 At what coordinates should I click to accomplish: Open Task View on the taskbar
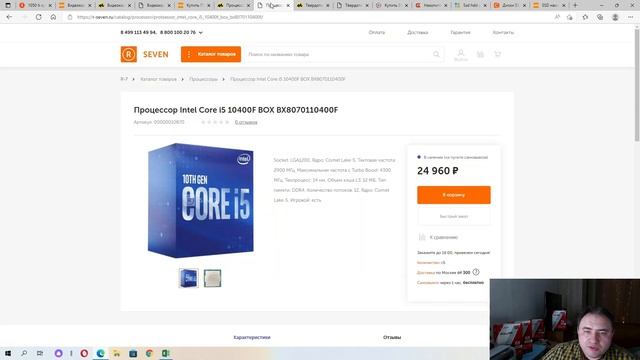40,353
